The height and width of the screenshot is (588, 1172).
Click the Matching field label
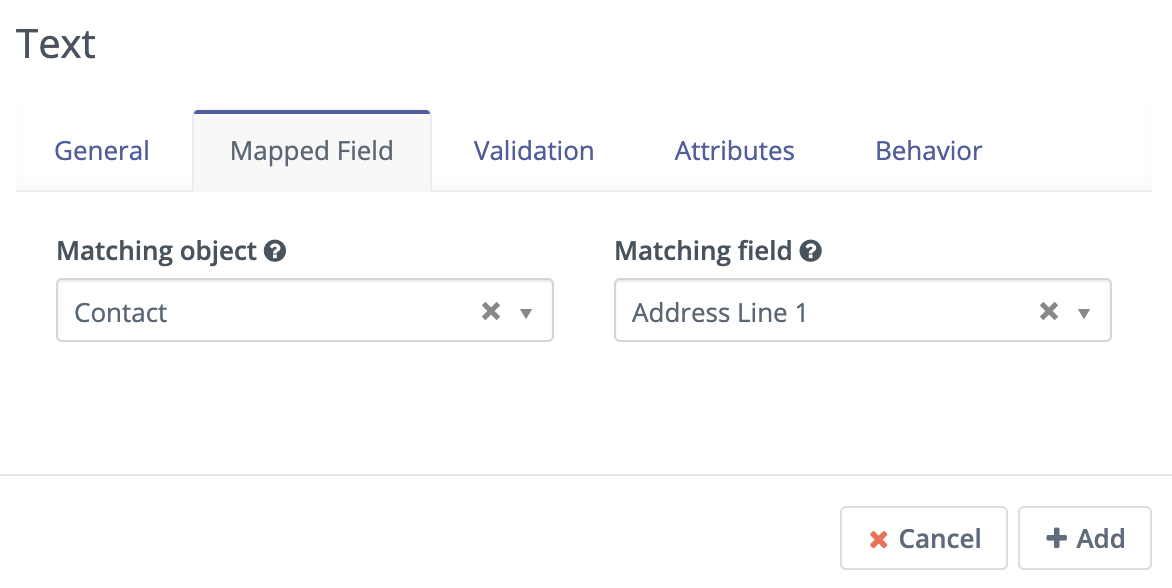[x=703, y=251]
